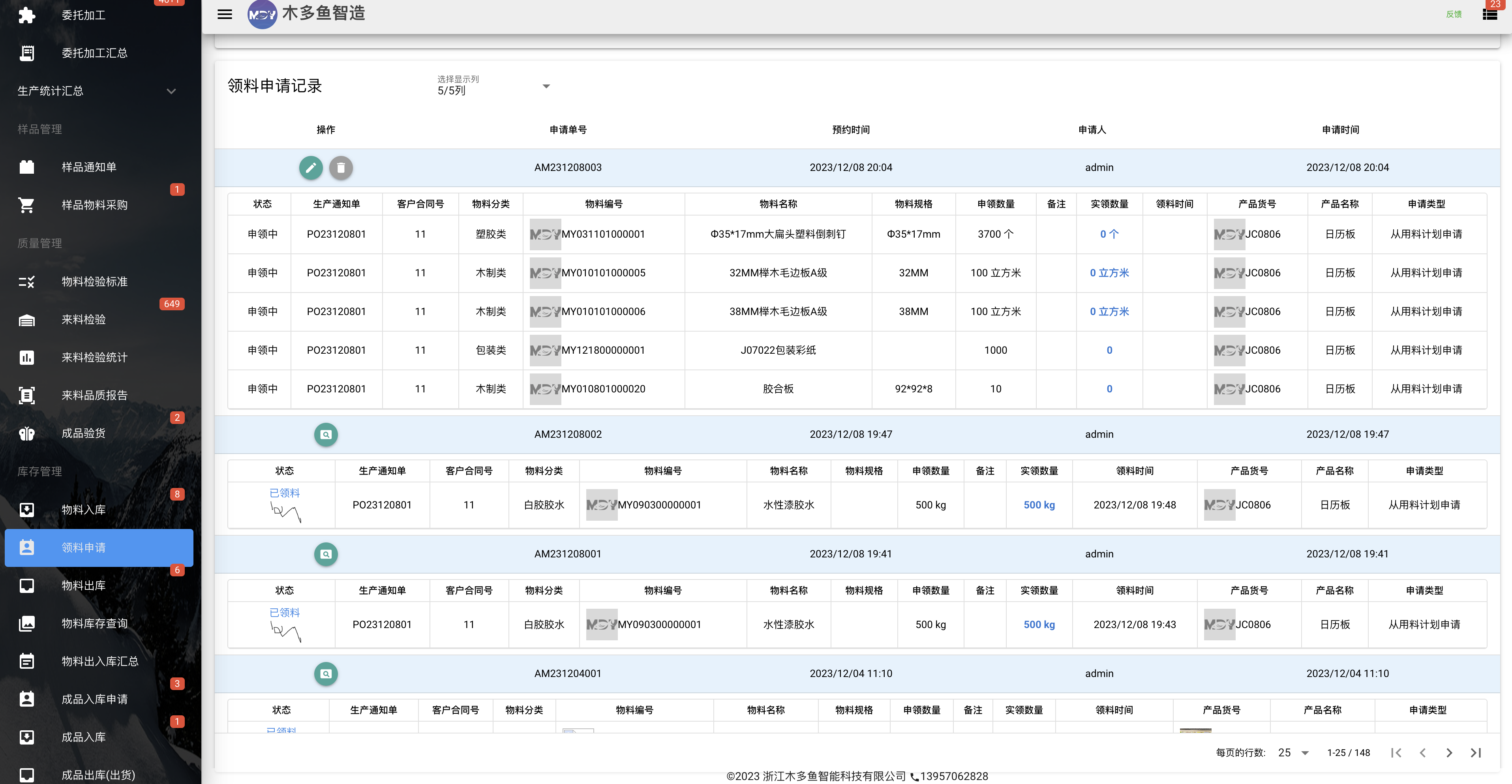Click the 申请时间 column header

(1341, 130)
